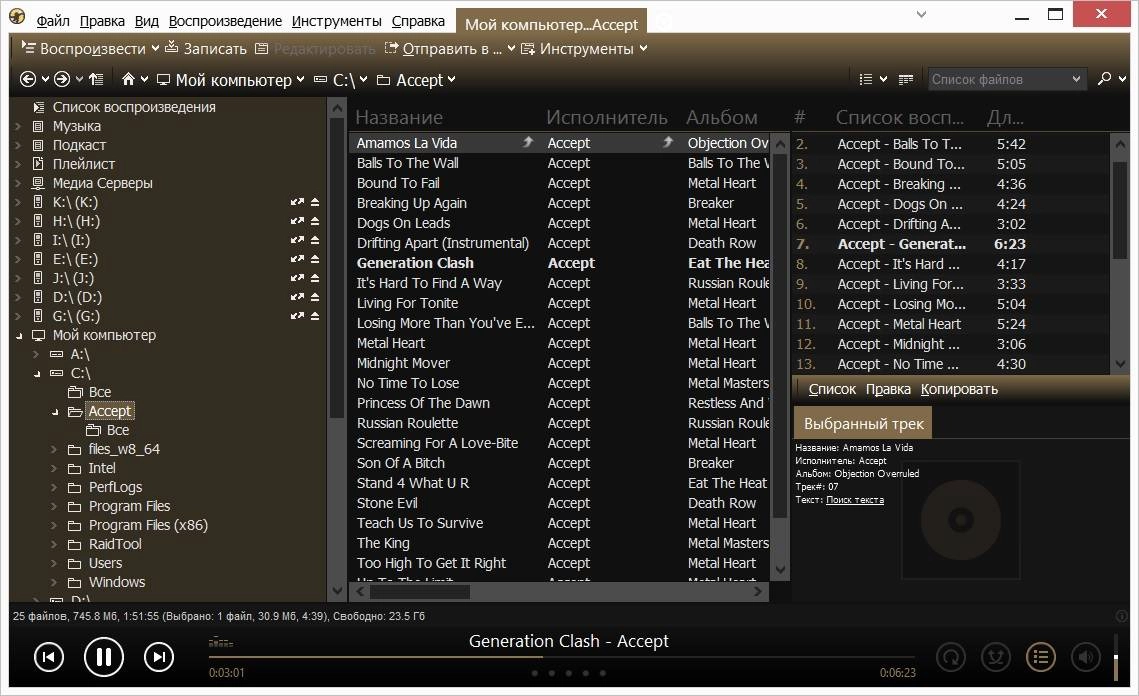
Task: Select the Подкаст tree item
Action: tap(79, 145)
